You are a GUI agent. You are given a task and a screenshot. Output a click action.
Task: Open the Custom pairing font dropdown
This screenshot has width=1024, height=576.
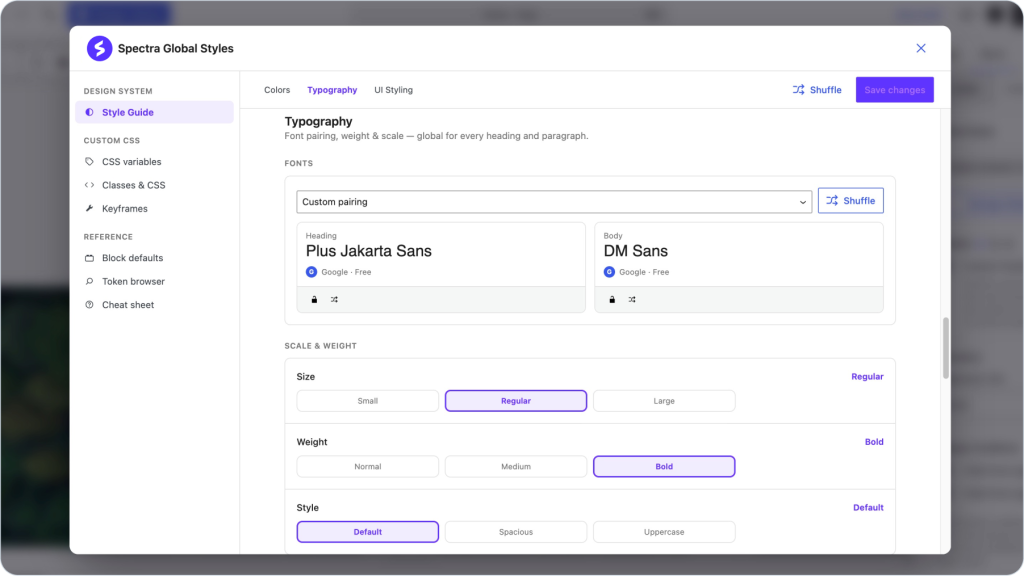554,202
